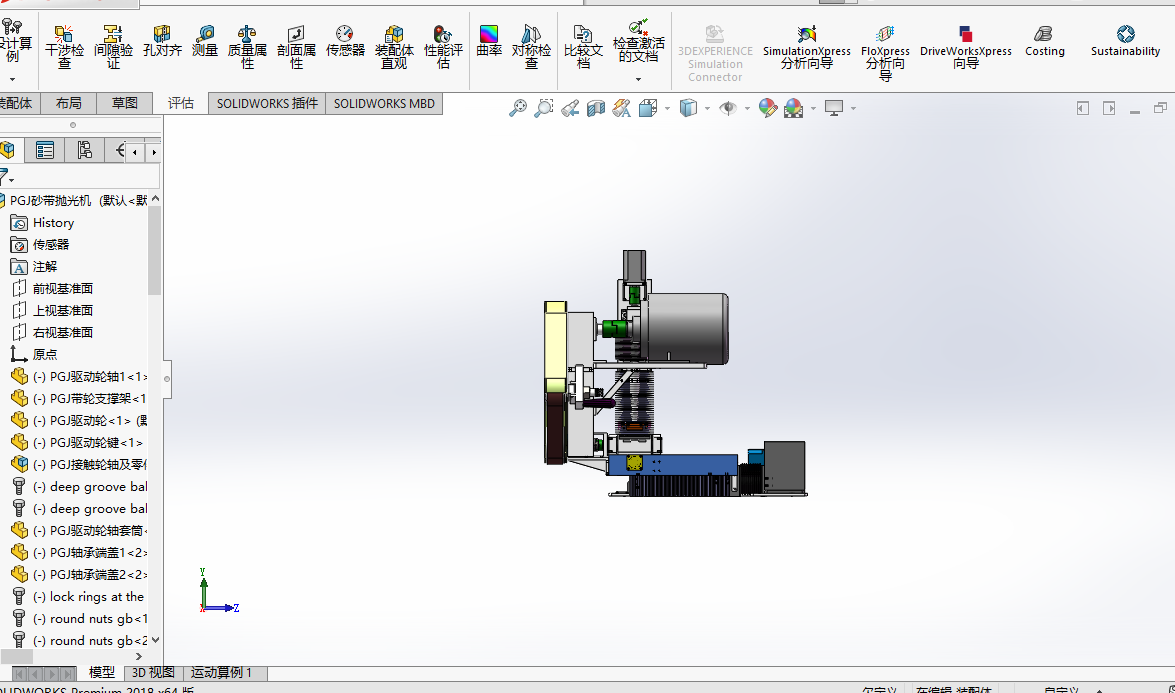The height and width of the screenshot is (693, 1175).
Task: Open Clearance Verification (间隙验证) tool
Action: point(113,46)
